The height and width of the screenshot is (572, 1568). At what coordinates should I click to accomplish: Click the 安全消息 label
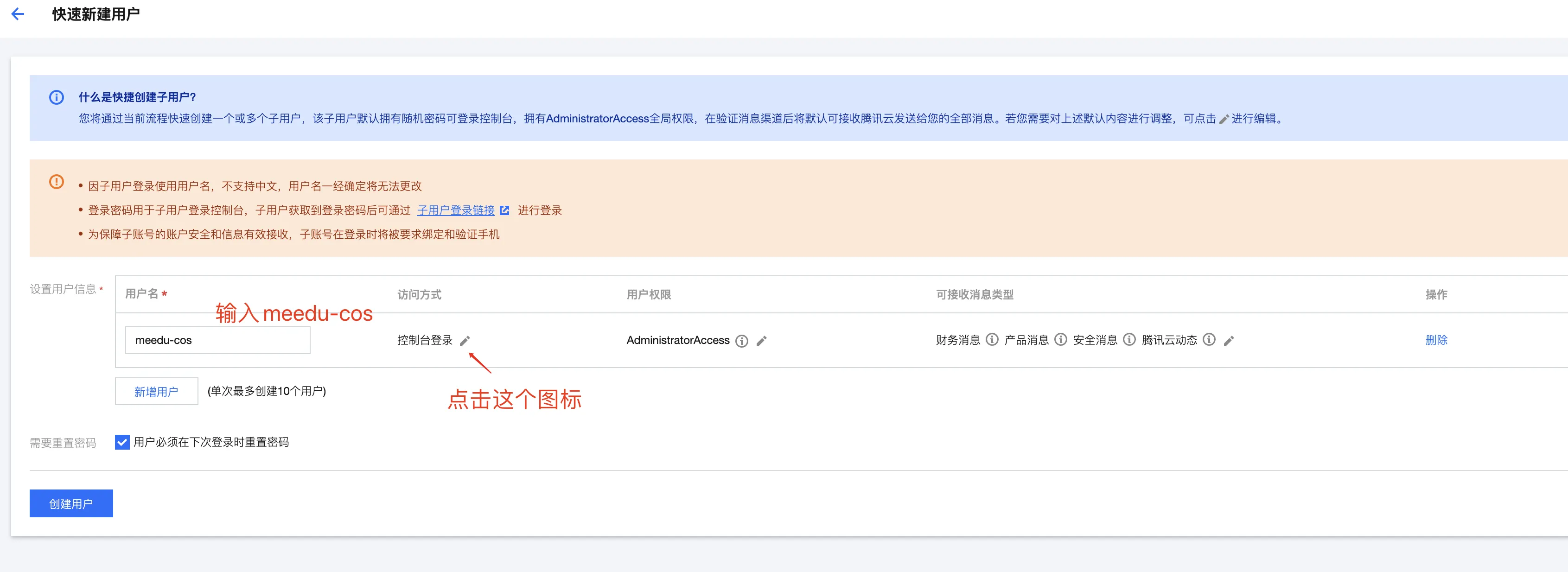tap(1096, 340)
